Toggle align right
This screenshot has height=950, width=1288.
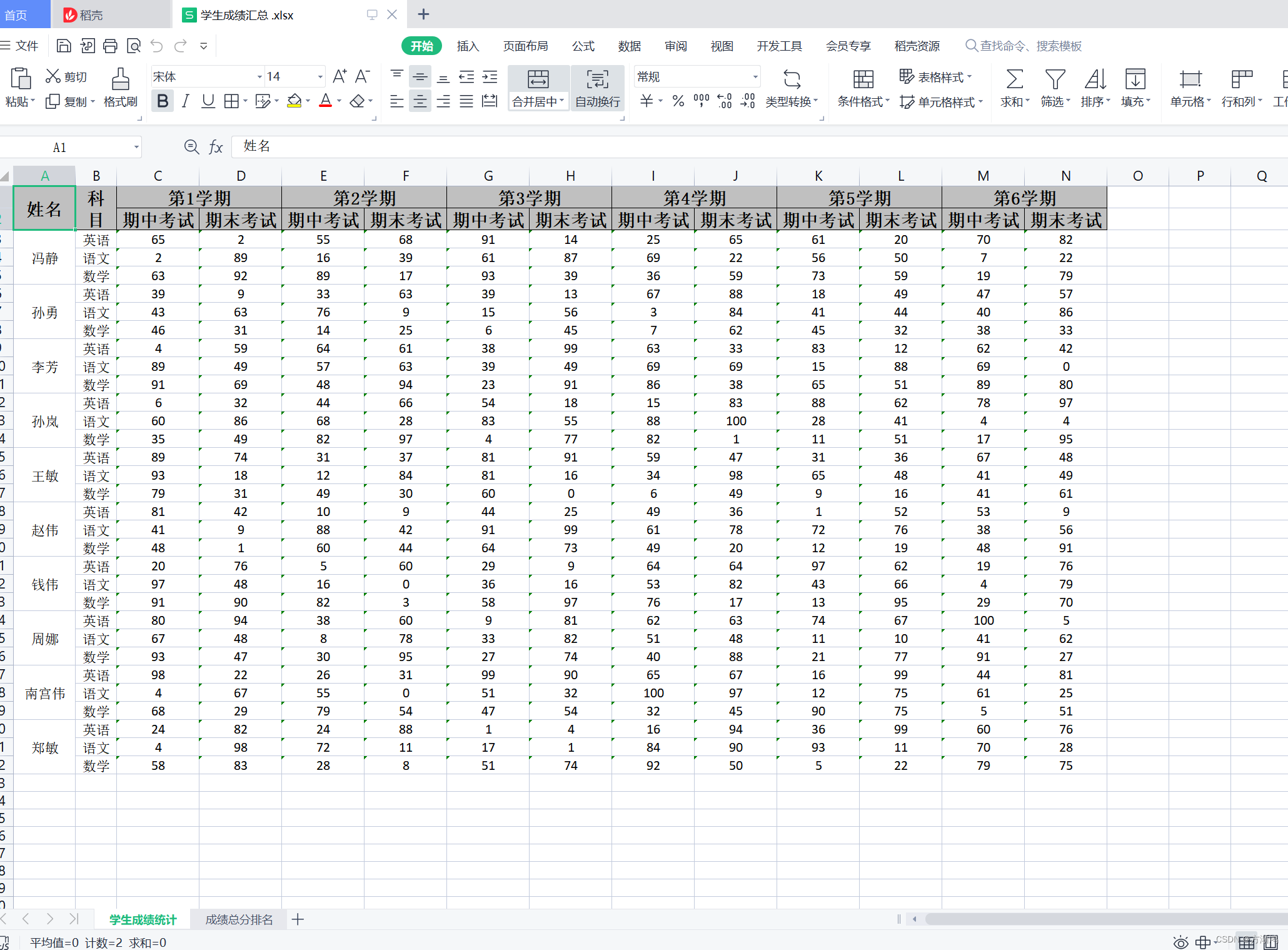point(443,101)
